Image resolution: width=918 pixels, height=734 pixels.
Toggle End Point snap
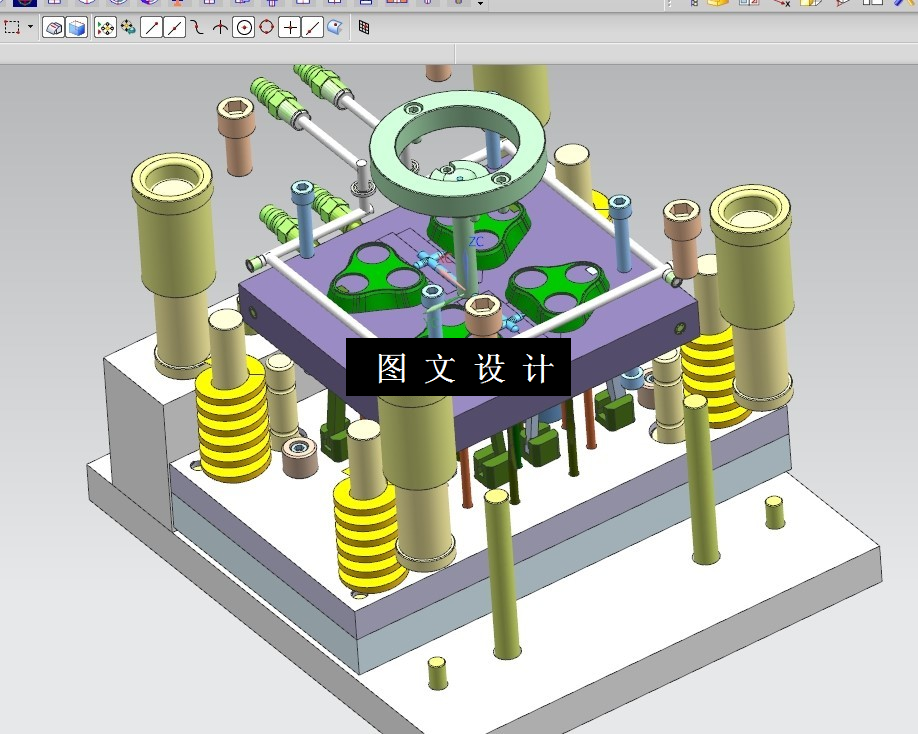(152, 28)
